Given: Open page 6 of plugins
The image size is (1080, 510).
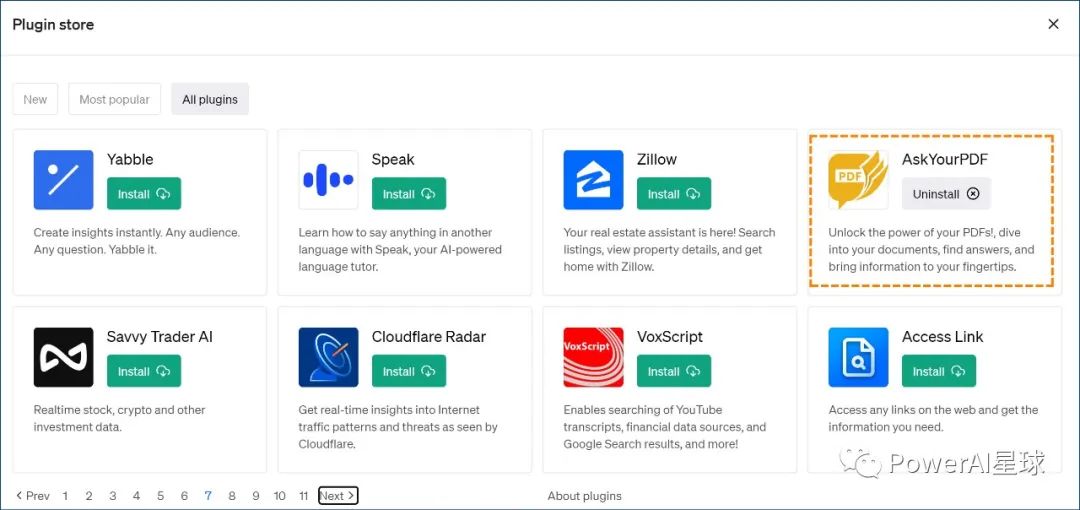Looking at the screenshot, I should [x=184, y=496].
